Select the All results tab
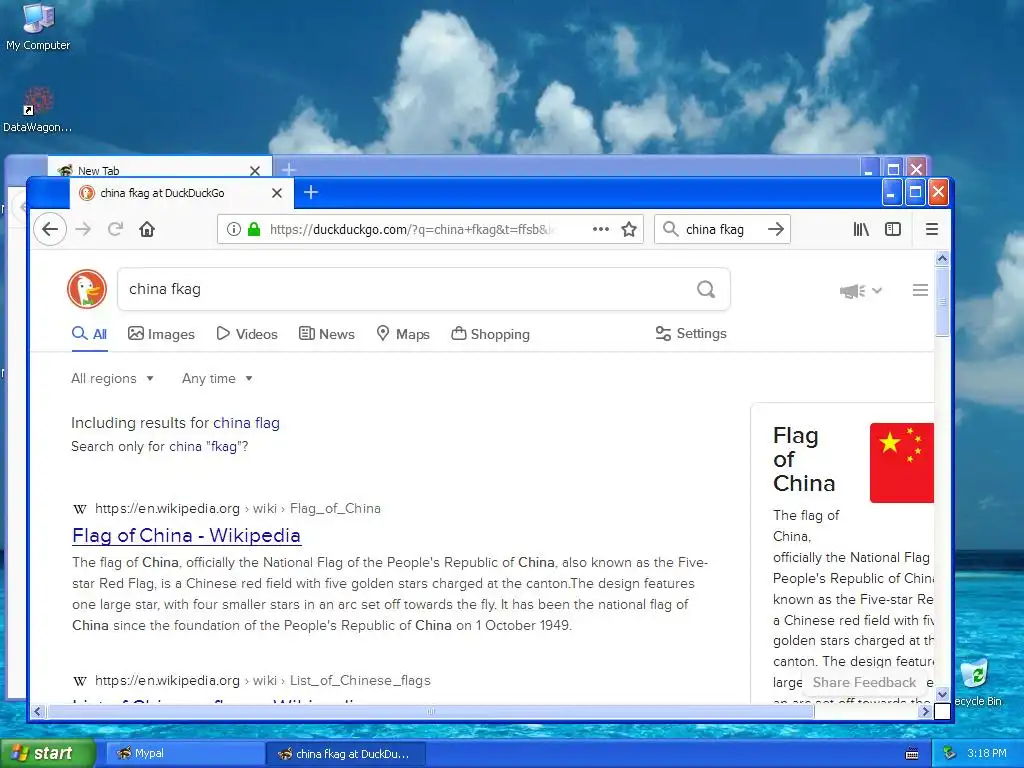 89,334
